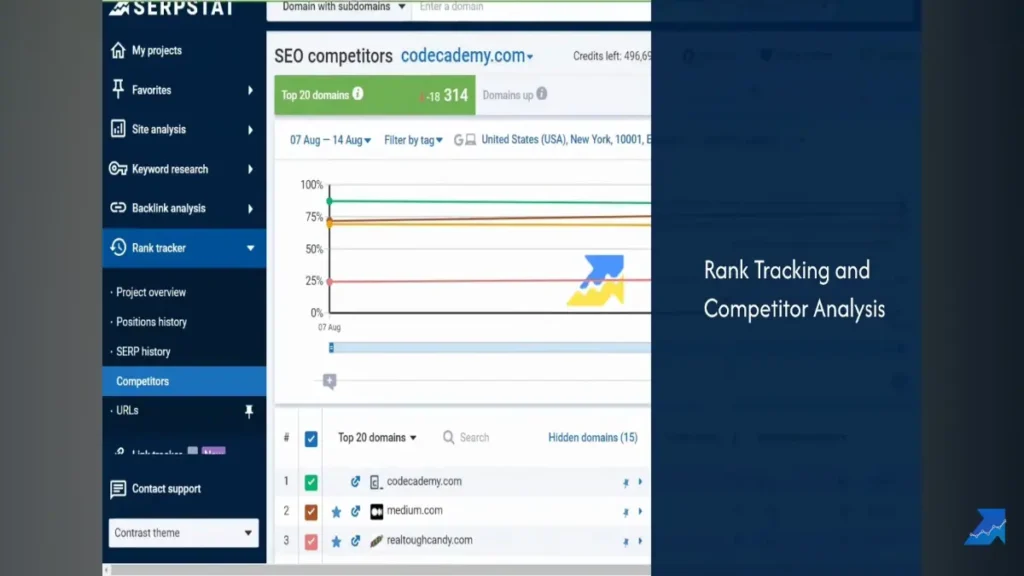
Task: Show info for Top 20 domains
Action: coord(358,94)
